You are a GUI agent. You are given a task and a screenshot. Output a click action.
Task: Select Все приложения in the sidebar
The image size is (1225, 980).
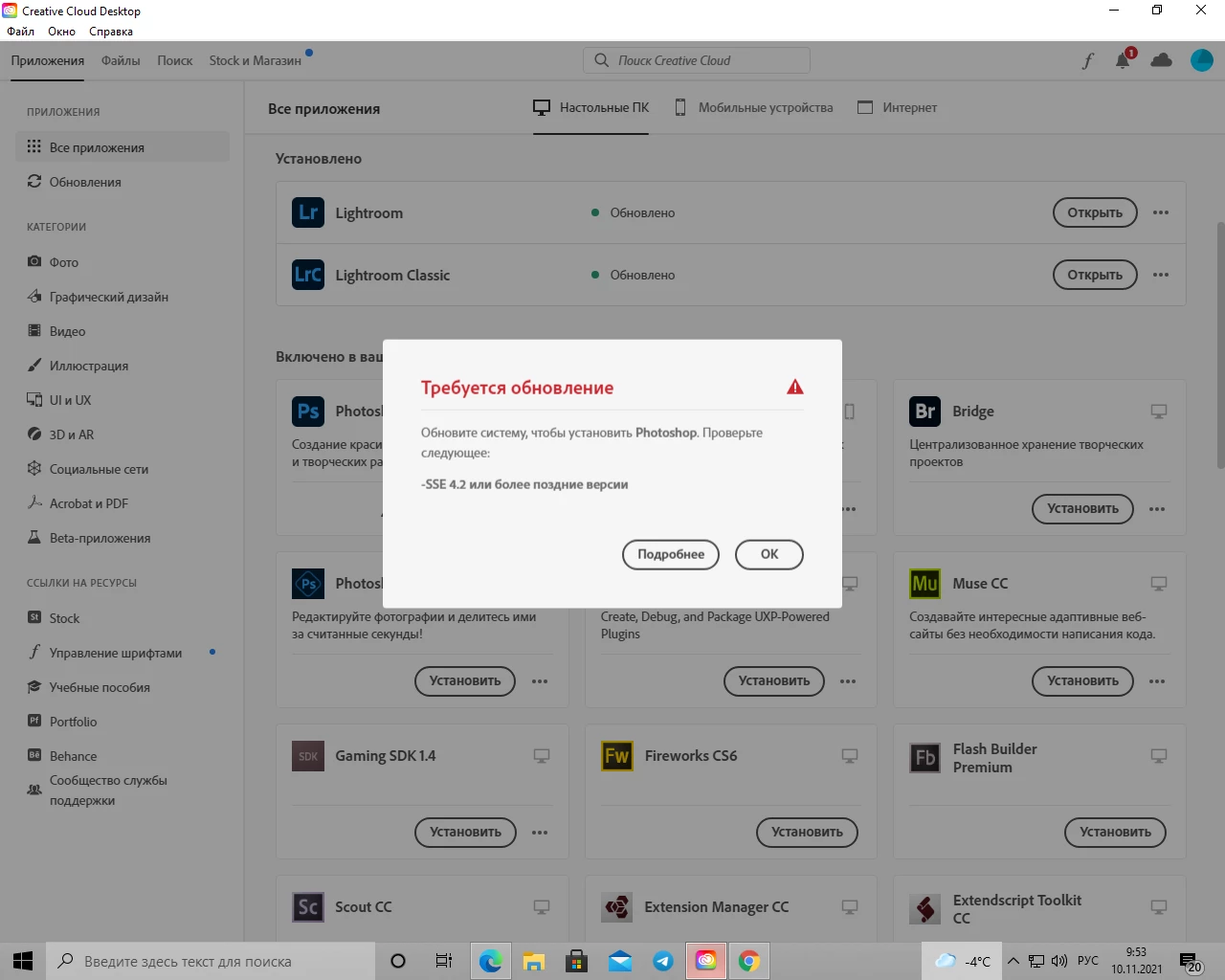(122, 147)
